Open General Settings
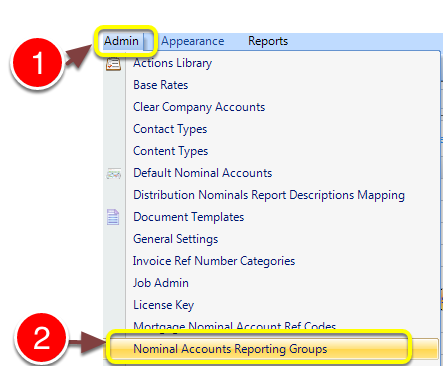Screen dimensions: 443x366 point(176,239)
